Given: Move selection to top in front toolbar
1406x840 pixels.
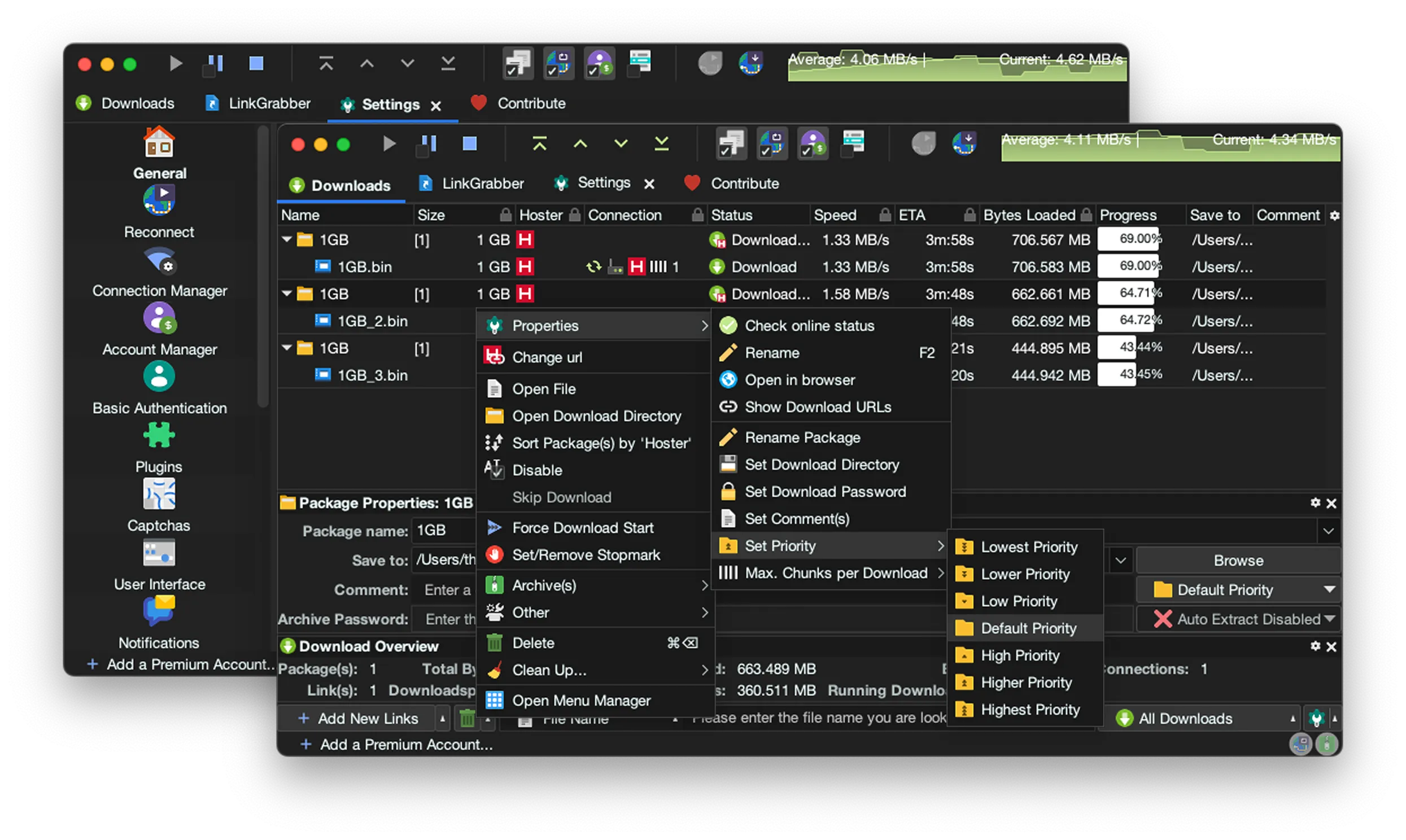Looking at the screenshot, I should (x=539, y=144).
